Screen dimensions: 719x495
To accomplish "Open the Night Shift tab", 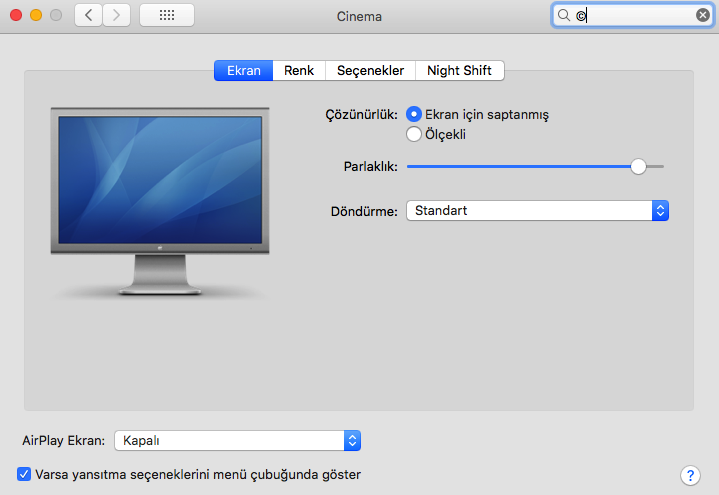I will (x=459, y=71).
